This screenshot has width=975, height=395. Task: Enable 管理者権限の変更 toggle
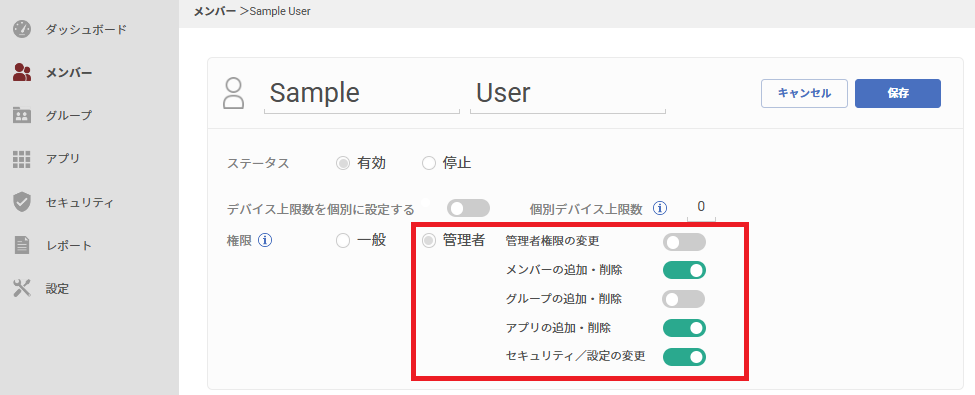coord(684,242)
